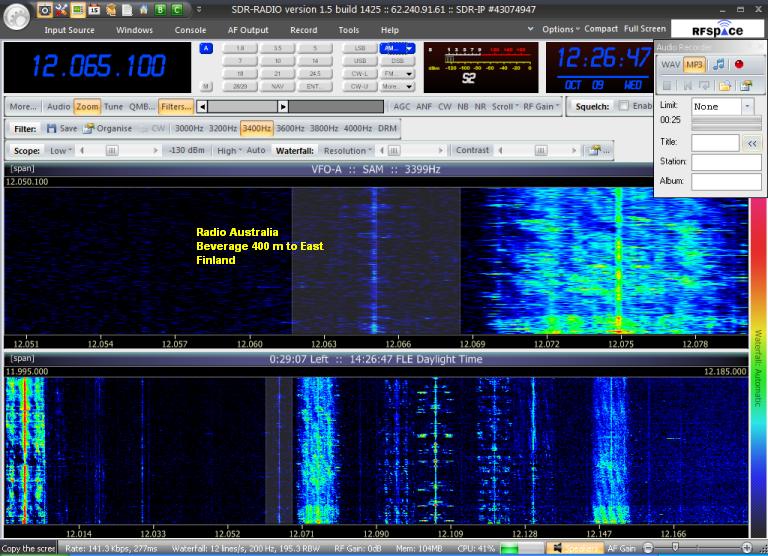Open the Console menu

190,30
